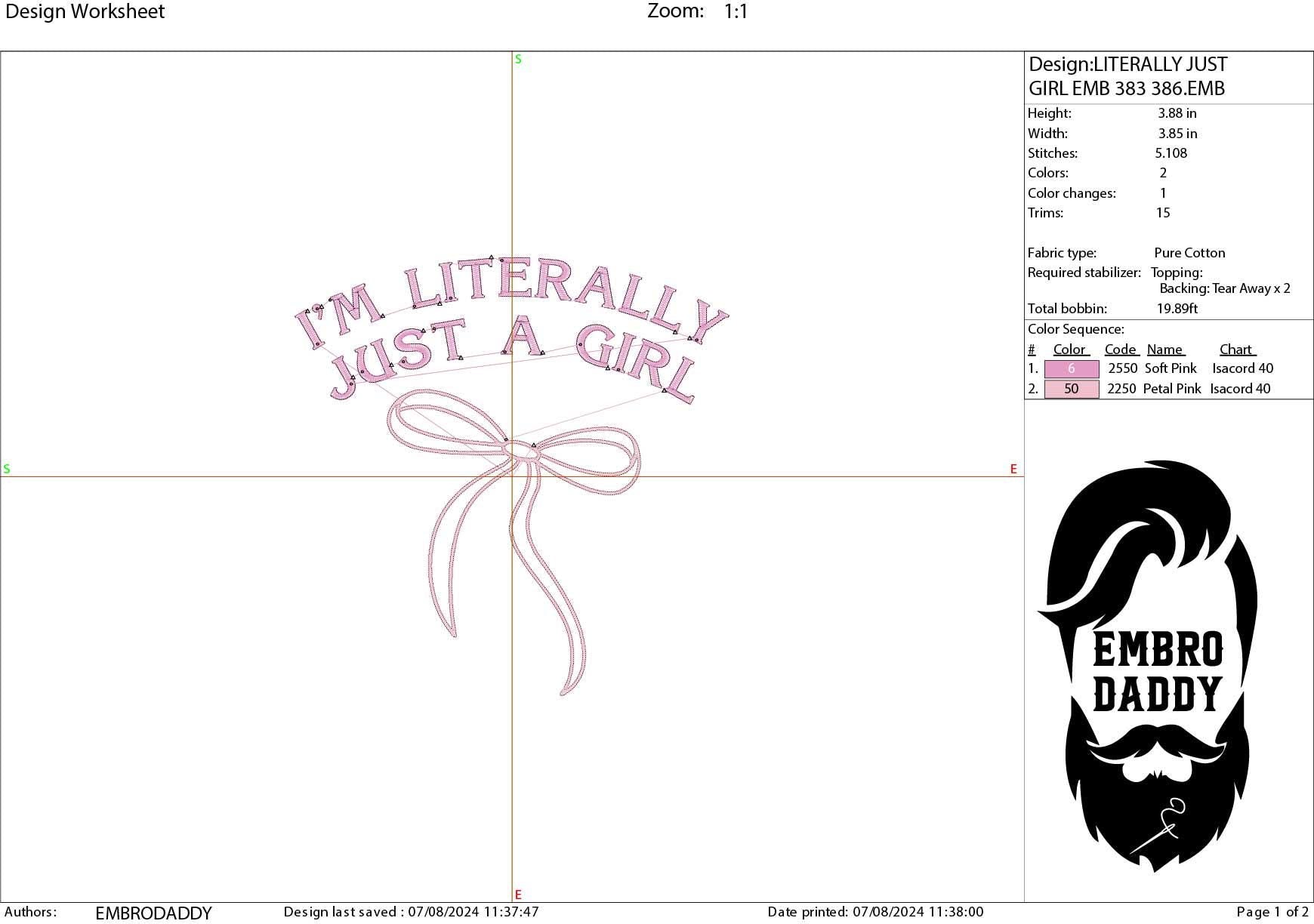1314x924 pixels.
Task: Click the Soft Pink color swatch
Action: point(1071,368)
